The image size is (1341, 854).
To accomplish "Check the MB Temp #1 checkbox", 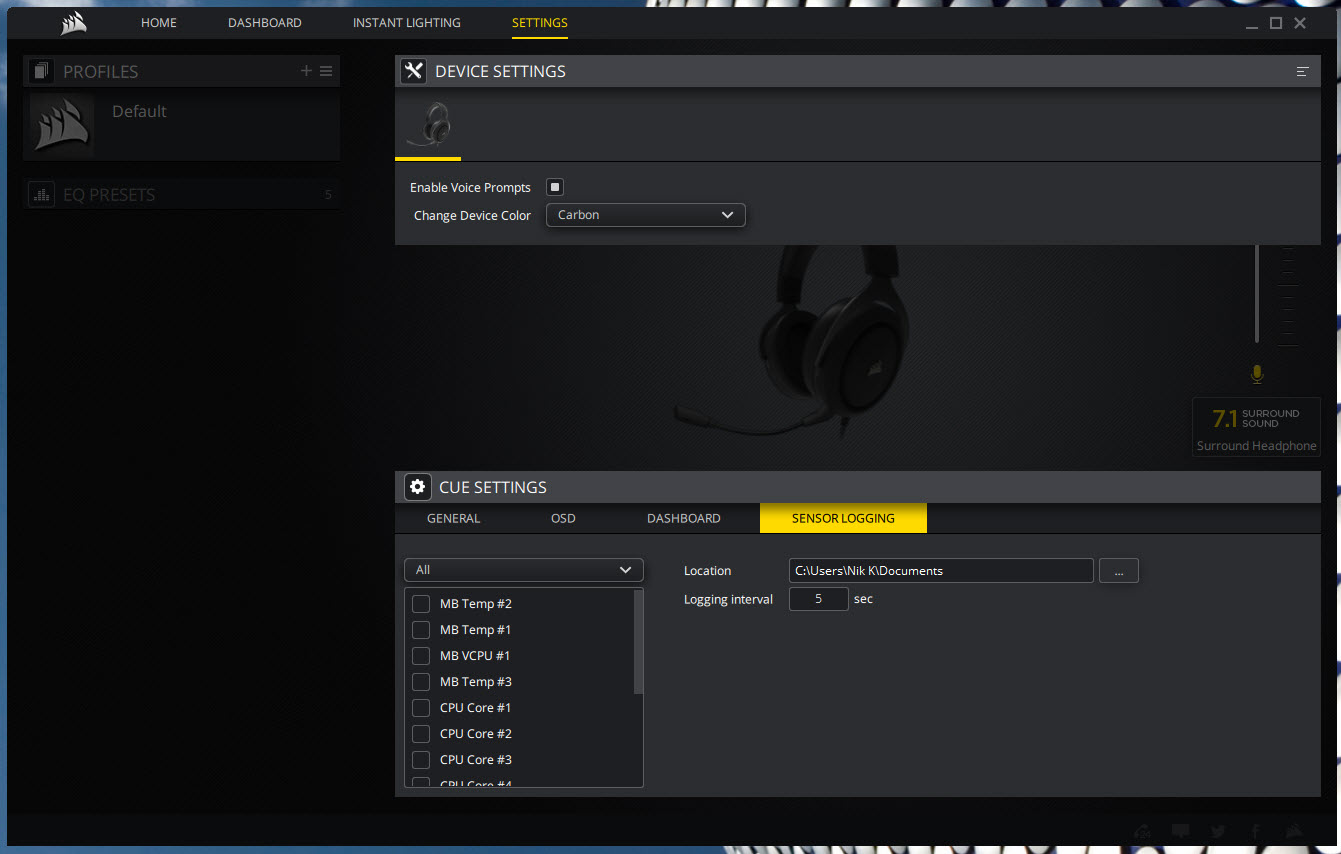I will 421,630.
